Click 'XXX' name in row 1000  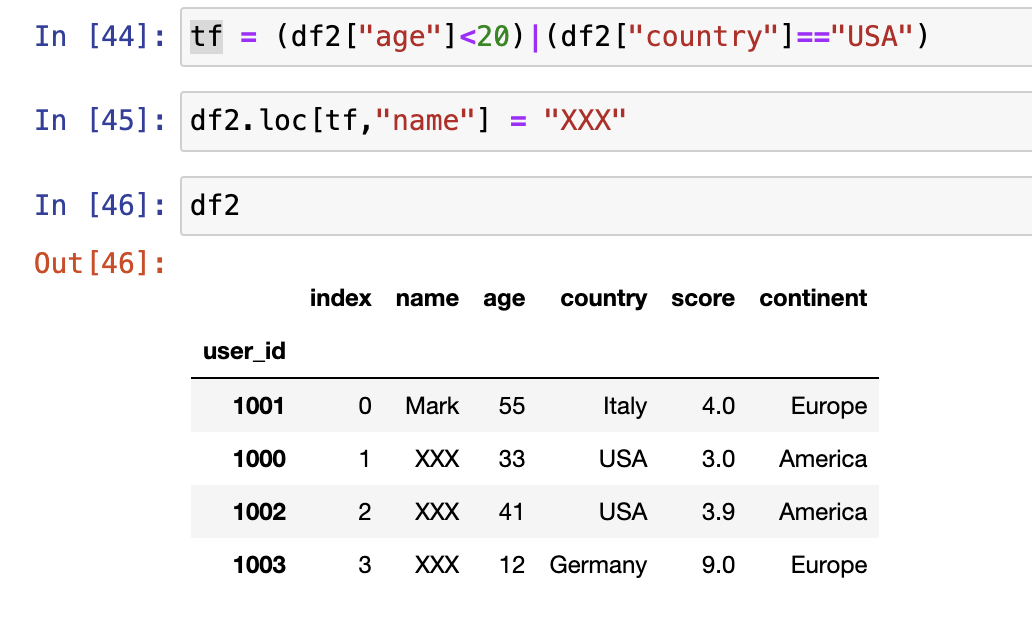pyautogui.click(x=437, y=459)
